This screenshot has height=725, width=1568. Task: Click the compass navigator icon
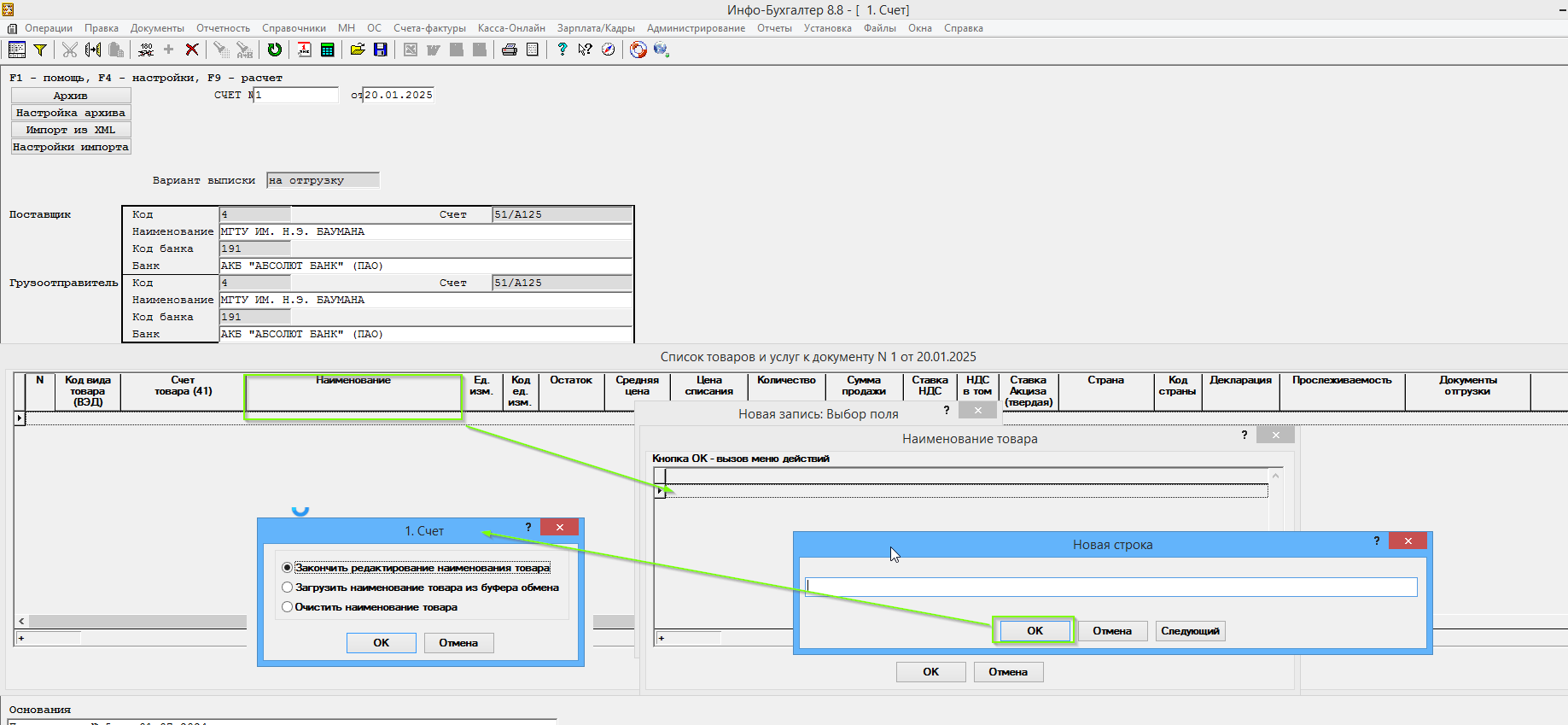pos(608,50)
